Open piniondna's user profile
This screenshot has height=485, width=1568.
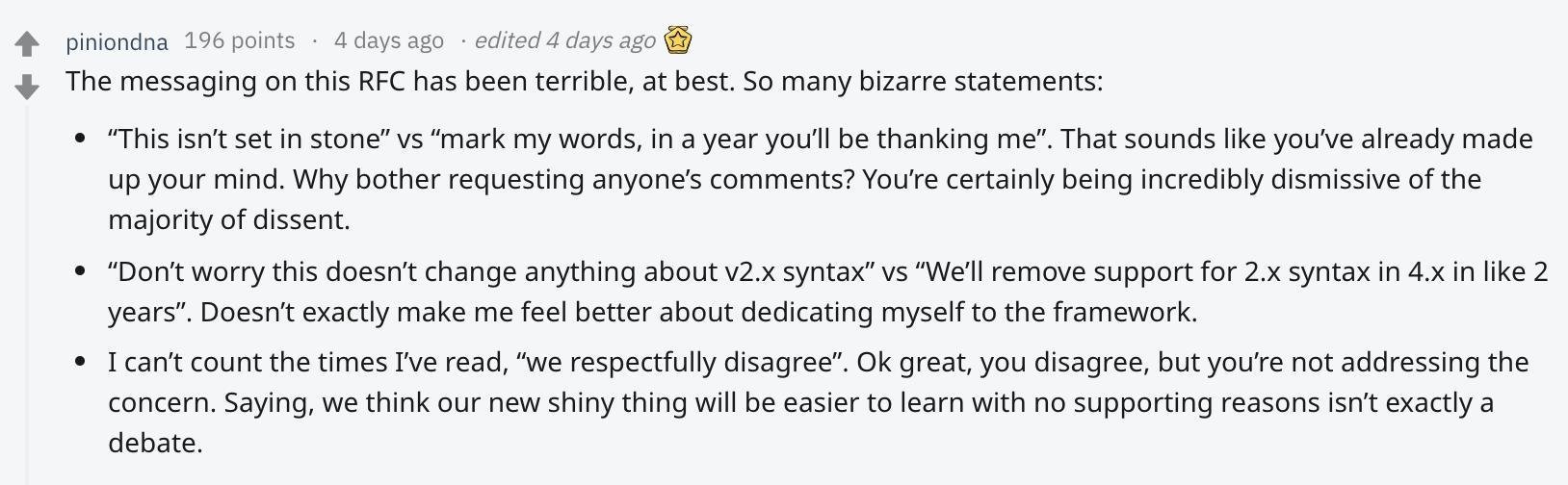pos(117,41)
